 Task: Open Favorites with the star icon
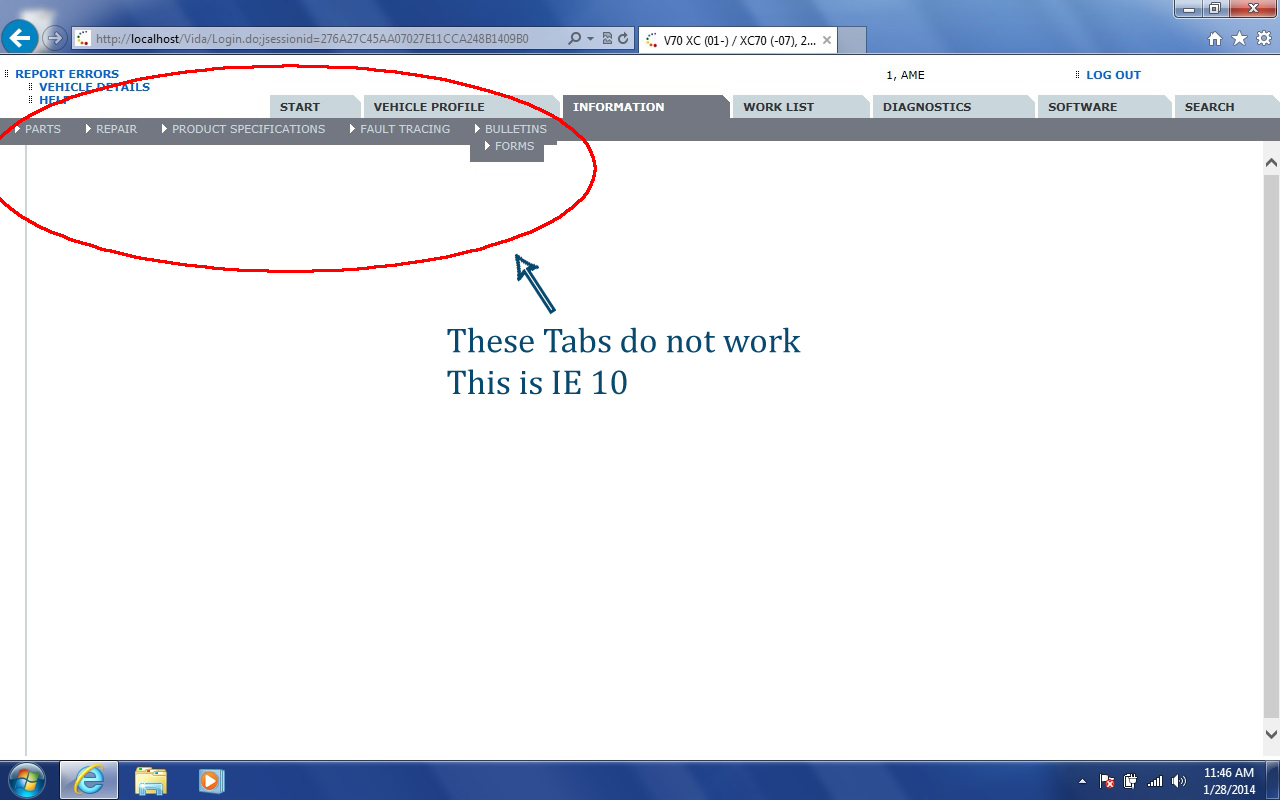pos(1239,39)
